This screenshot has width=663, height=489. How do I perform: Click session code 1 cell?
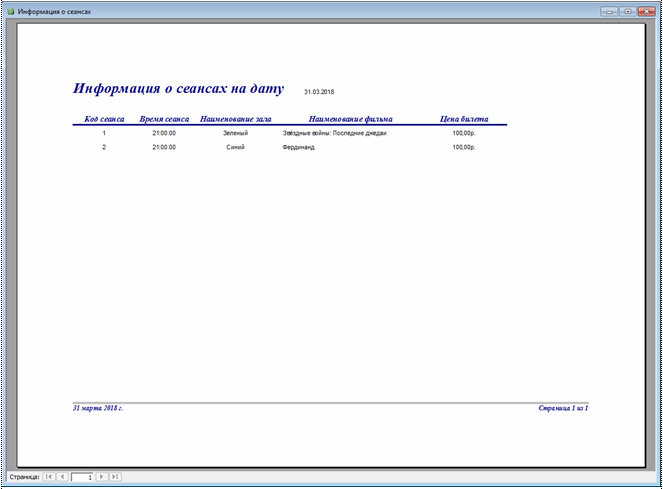[x=104, y=133]
